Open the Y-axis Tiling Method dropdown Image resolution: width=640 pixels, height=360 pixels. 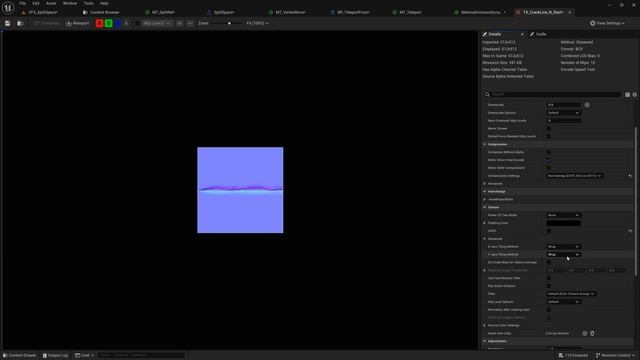coord(564,255)
